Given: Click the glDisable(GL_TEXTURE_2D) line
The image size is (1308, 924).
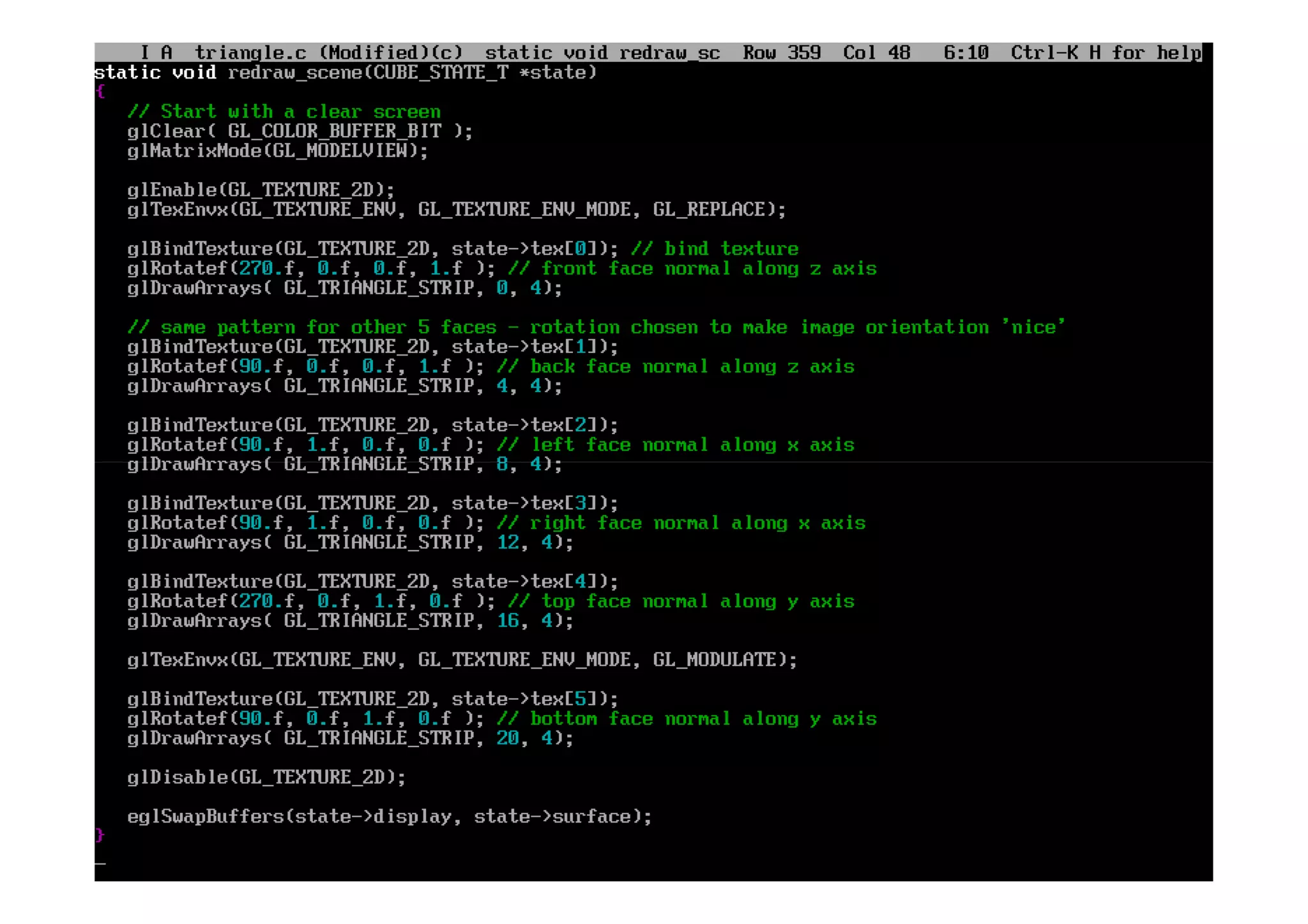Looking at the screenshot, I should (267, 777).
